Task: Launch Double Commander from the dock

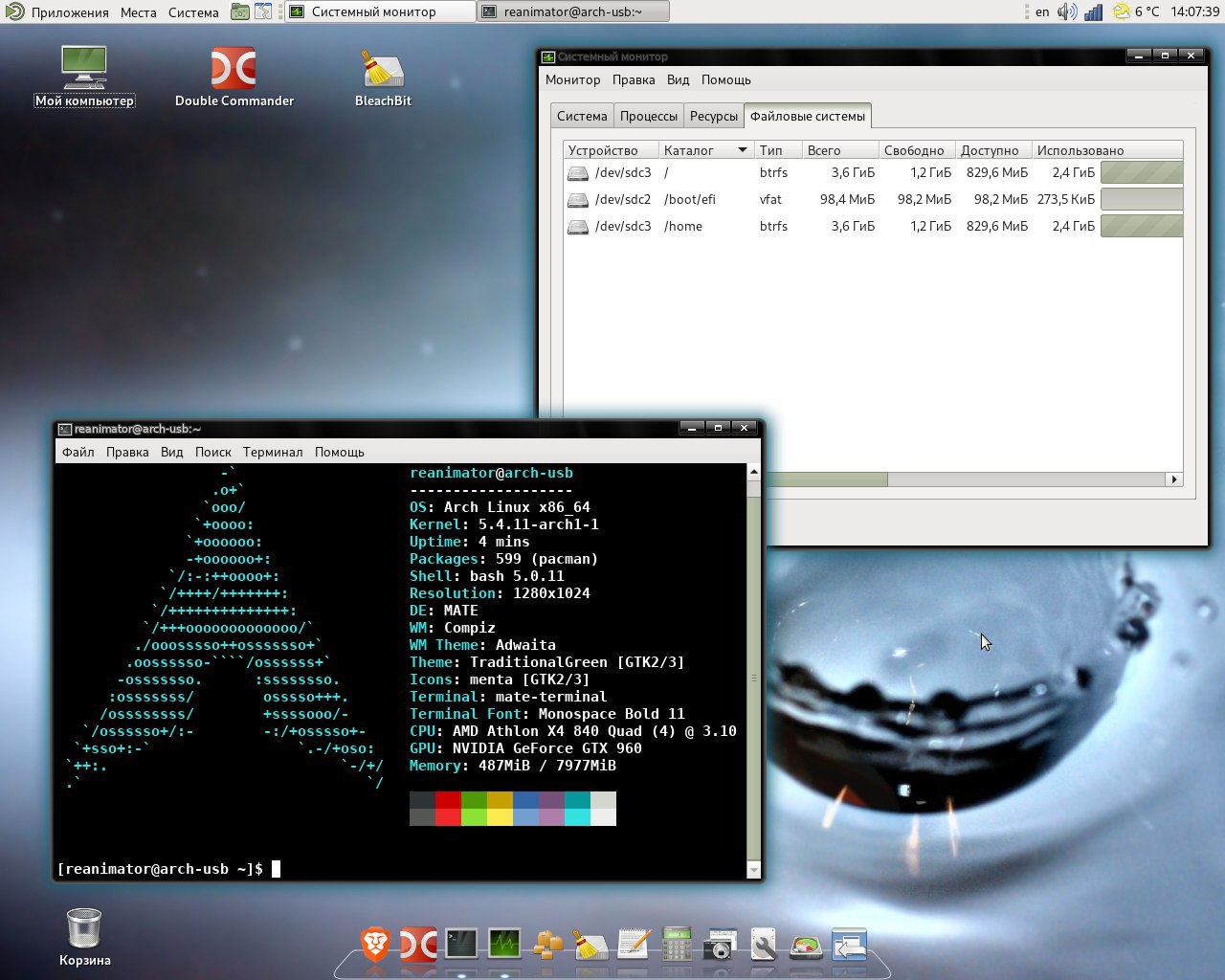Action: pos(418,945)
